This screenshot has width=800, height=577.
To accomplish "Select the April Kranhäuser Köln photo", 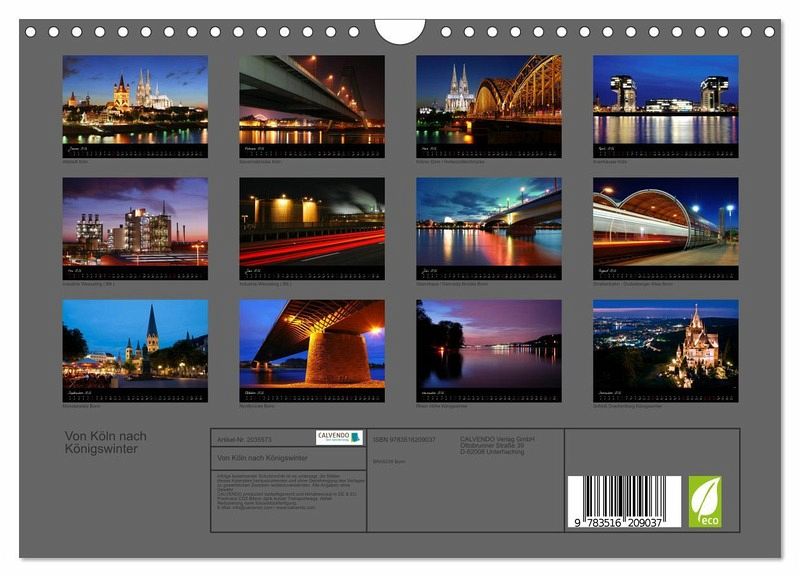I will 665,100.
